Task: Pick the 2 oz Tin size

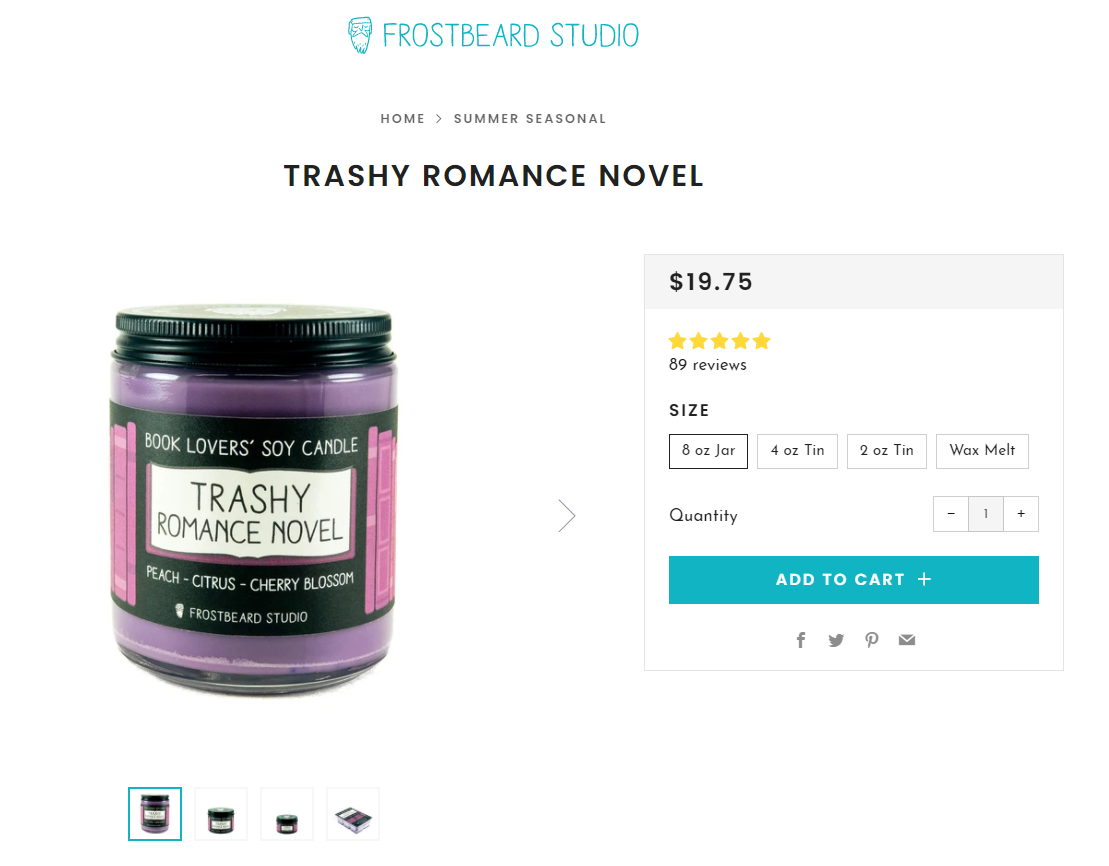Action: point(886,451)
